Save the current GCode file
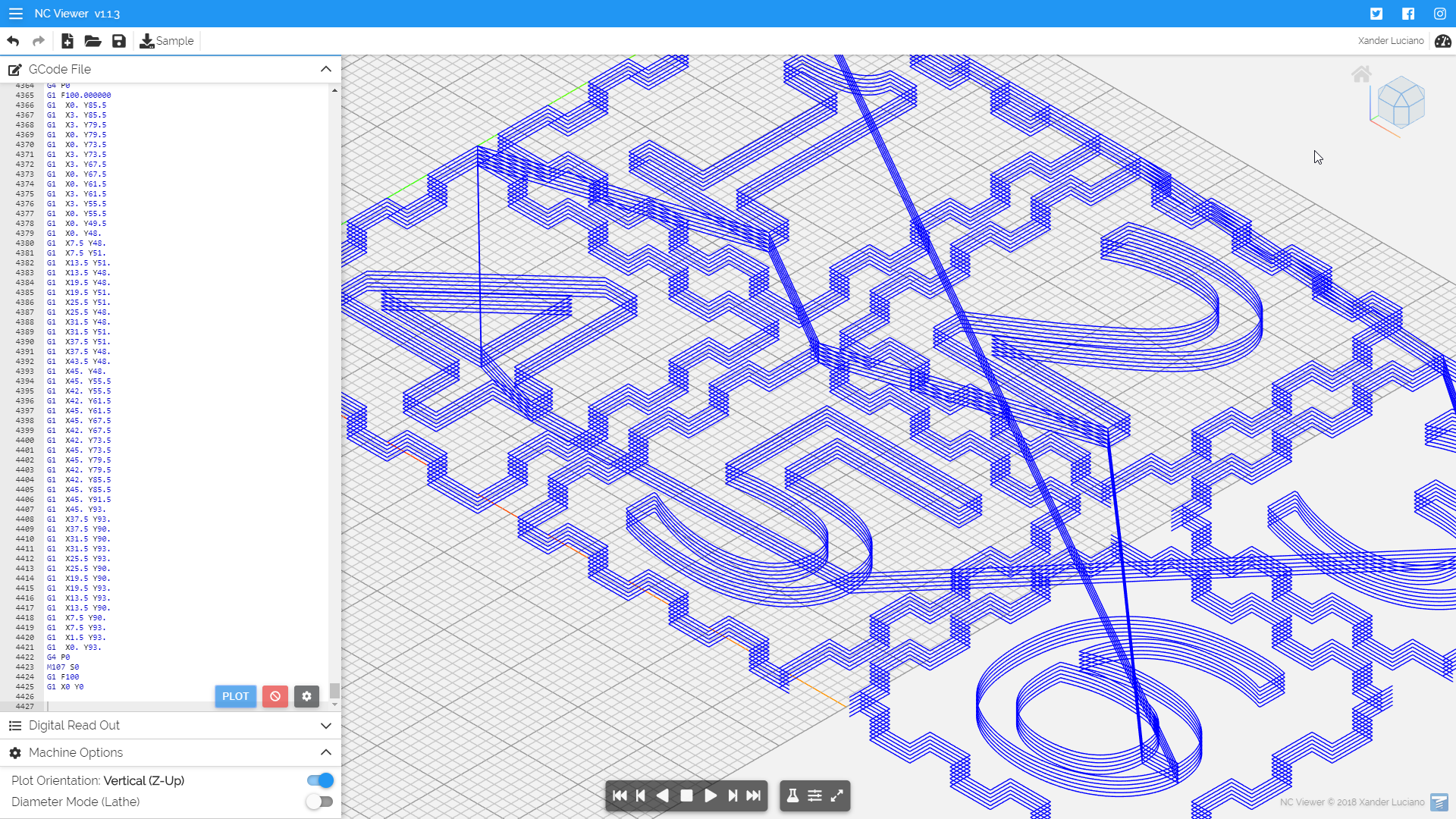Viewport: 1456px width, 819px height. [119, 41]
